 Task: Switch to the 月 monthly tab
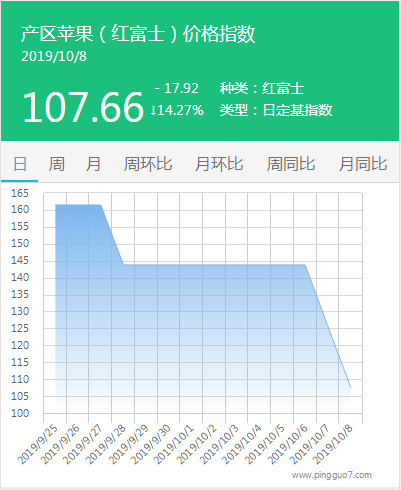pos(93,164)
